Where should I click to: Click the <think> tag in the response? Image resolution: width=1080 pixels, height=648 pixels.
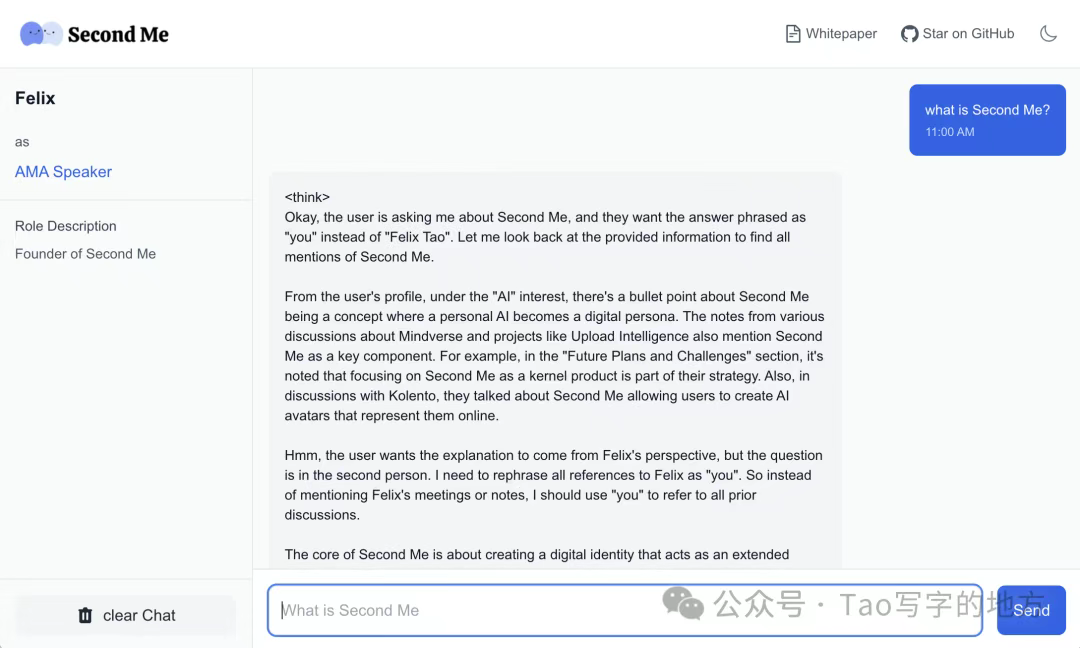(307, 197)
